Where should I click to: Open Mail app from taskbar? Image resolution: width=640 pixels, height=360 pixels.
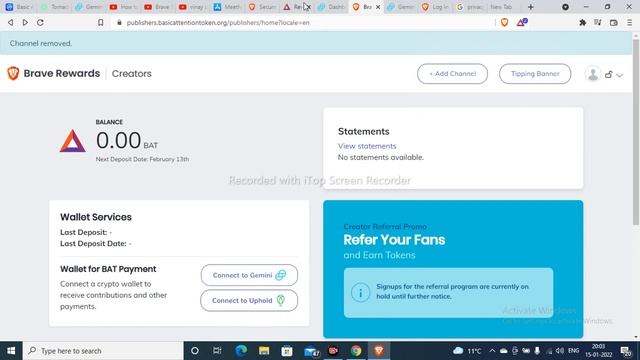tap(311, 351)
